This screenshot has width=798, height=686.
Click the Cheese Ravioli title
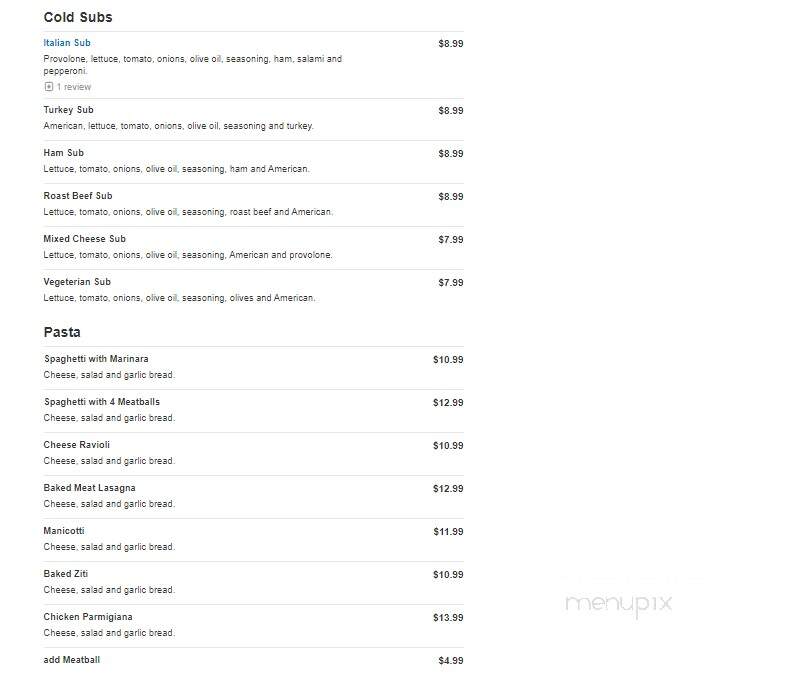pos(76,445)
